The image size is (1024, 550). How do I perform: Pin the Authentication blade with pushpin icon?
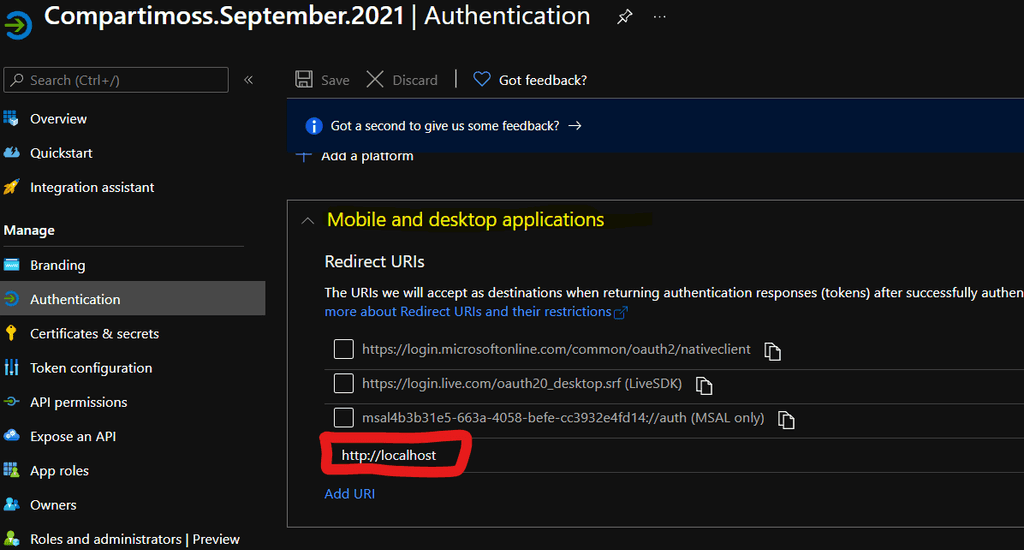coord(624,16)
